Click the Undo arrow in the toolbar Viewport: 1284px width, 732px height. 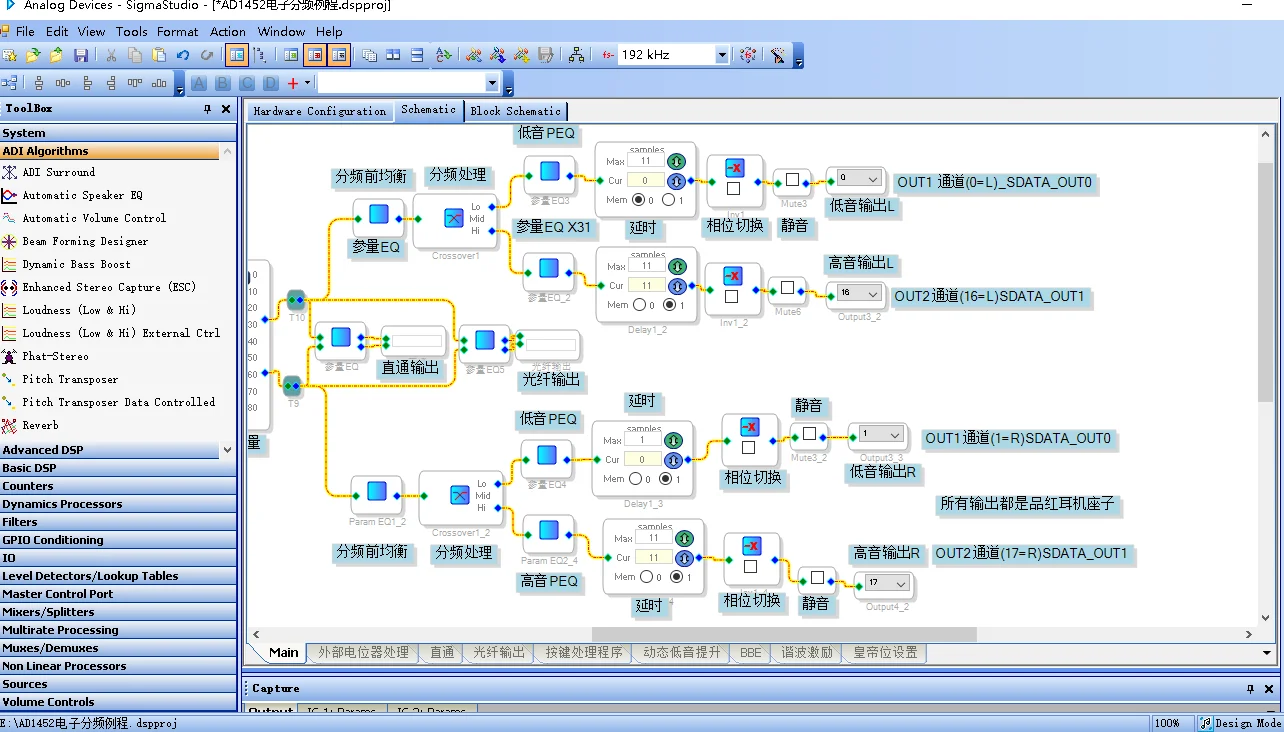click(x=183, y=55)
